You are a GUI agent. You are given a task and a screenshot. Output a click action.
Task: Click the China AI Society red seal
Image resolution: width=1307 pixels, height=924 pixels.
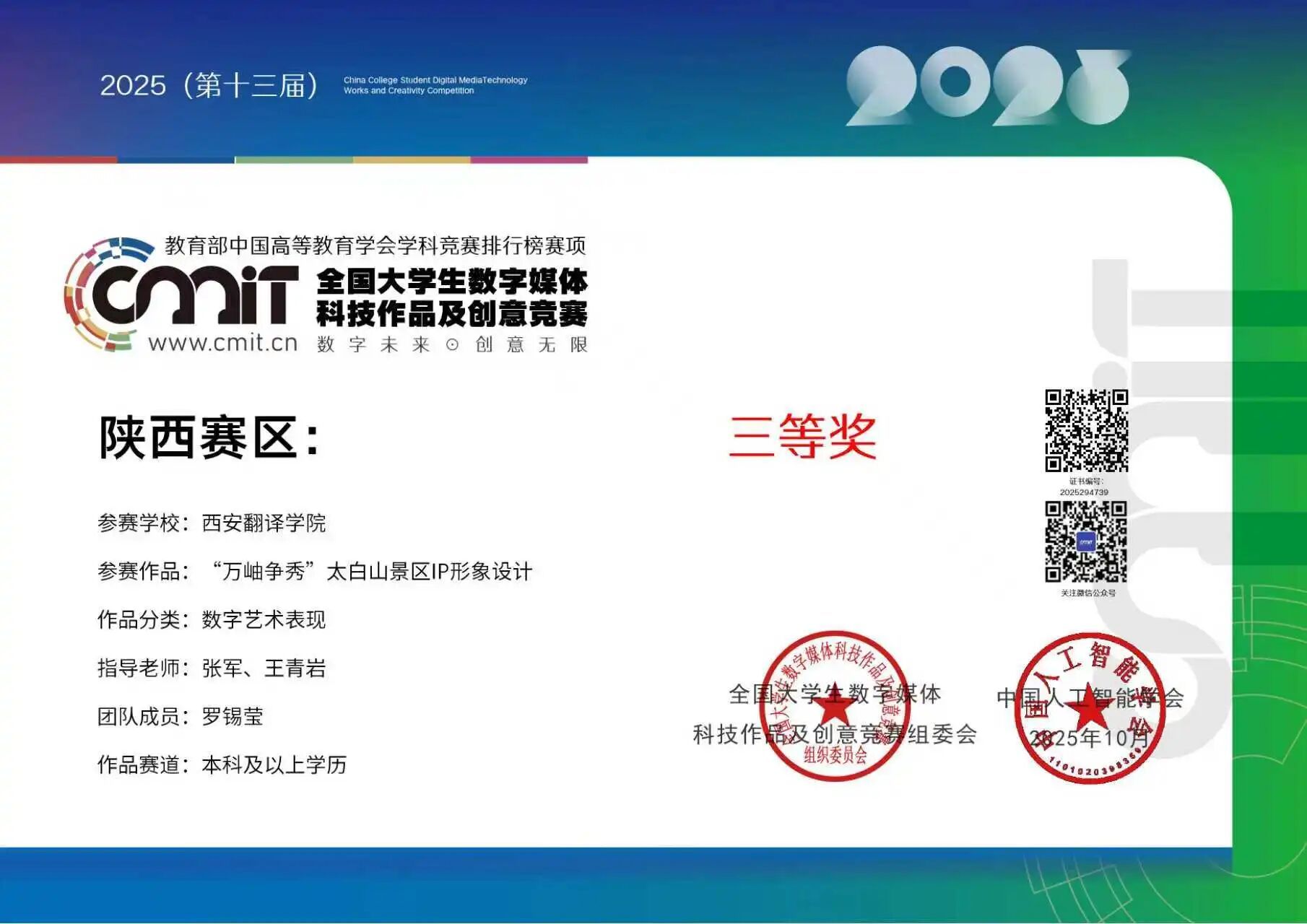point(1090,707)
